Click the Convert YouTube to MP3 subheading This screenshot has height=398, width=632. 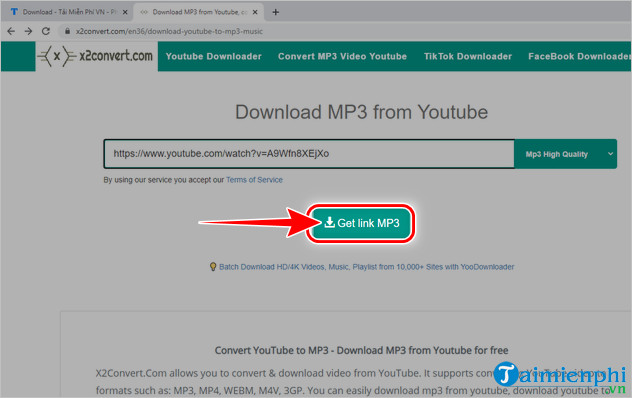point(361,350)
